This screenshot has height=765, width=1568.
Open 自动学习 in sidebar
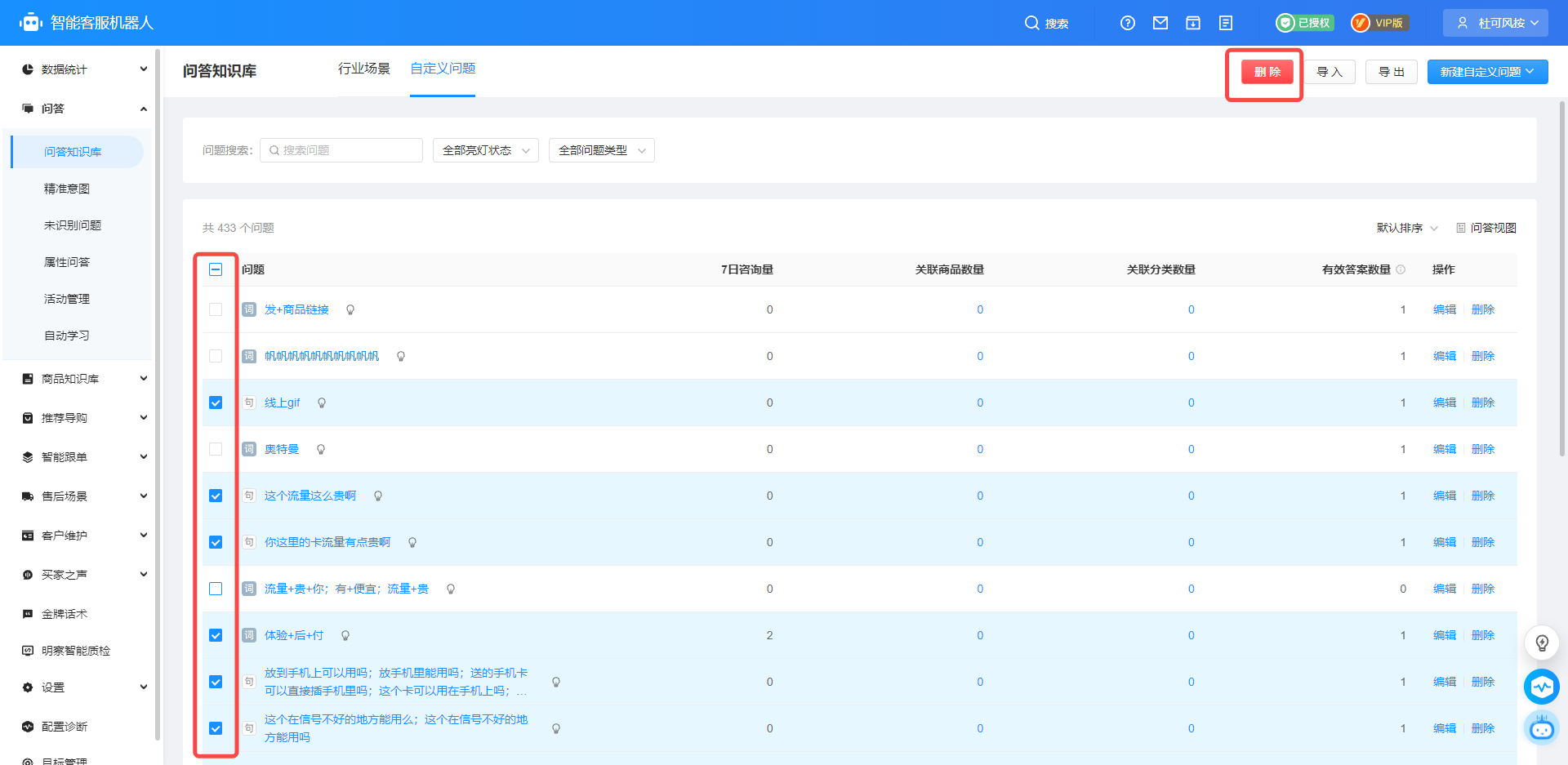pos(67,336)
